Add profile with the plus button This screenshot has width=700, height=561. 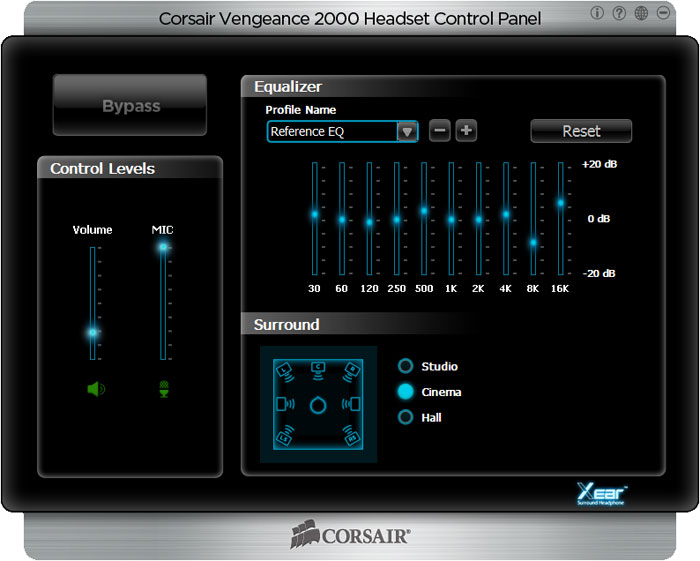(x=466, y=131)
